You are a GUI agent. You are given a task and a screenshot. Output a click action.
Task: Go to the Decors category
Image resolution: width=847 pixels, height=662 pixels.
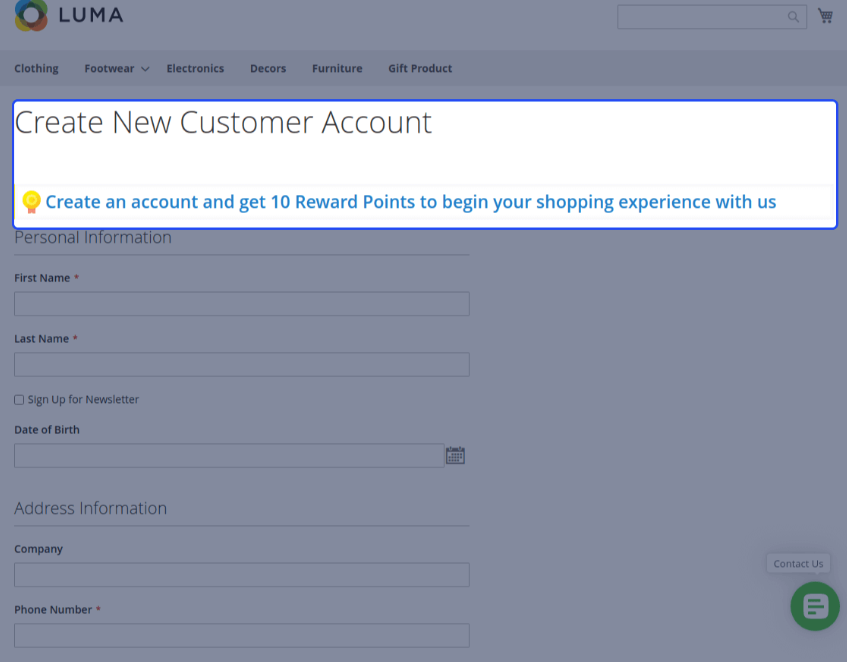pyautogui.click(x=268, y=69)
